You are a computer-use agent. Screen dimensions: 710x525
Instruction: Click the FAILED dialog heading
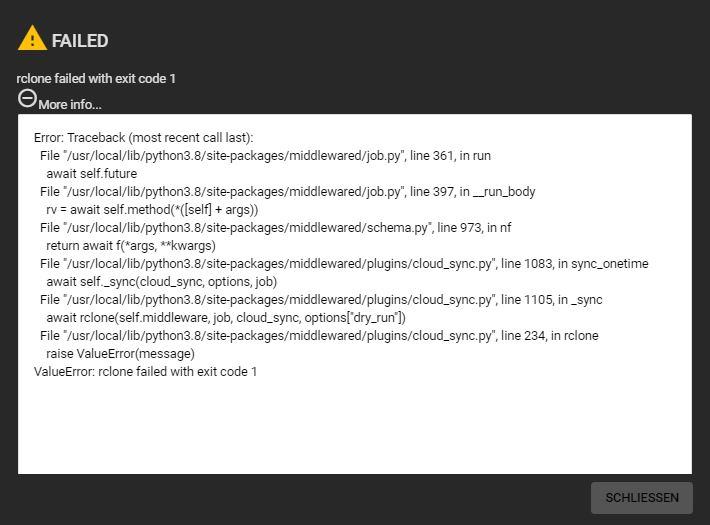point(80,41)
